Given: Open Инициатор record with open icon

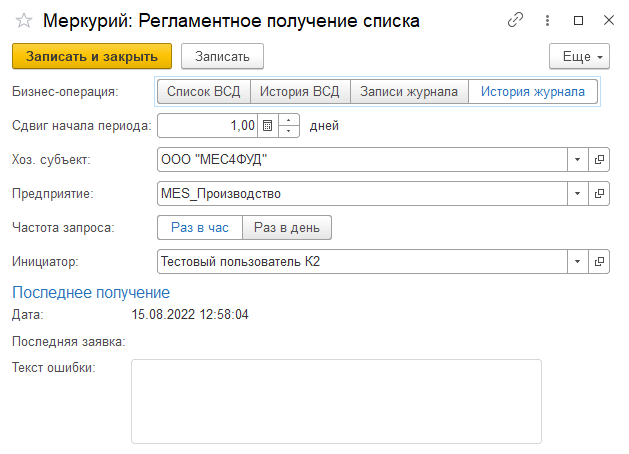Looking at the screenshot, I should coord(600,261).
